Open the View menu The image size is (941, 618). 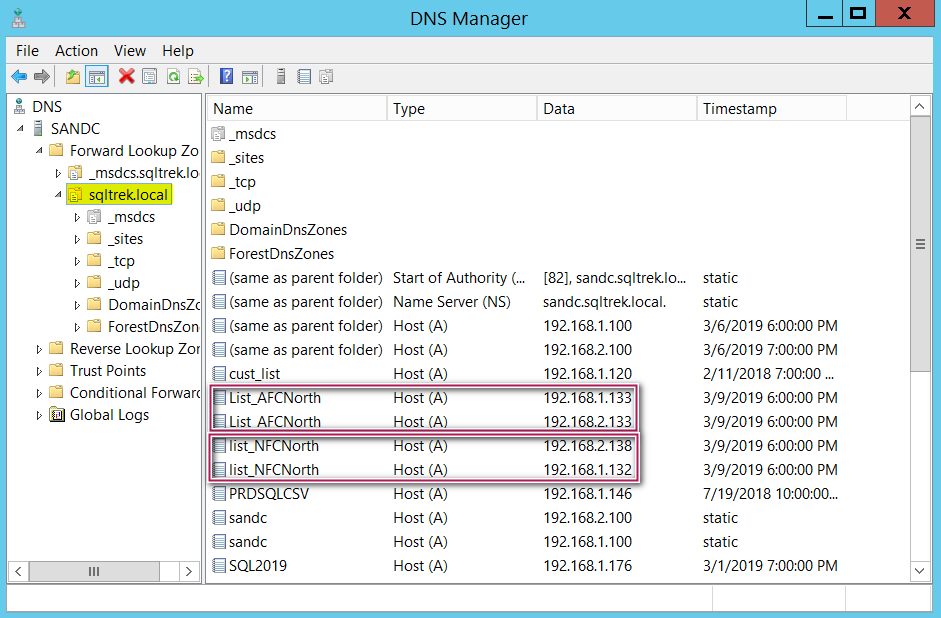pos(130,50)
